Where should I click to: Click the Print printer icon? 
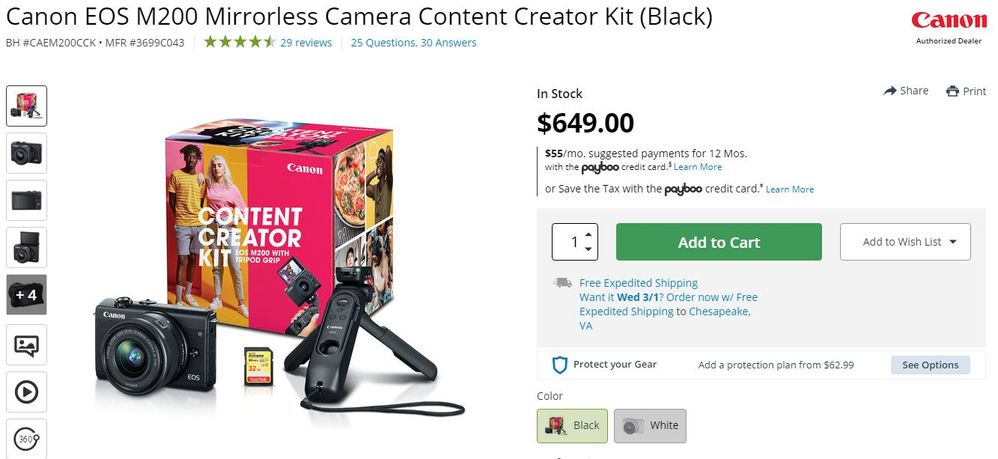click(x=952, y=91)
